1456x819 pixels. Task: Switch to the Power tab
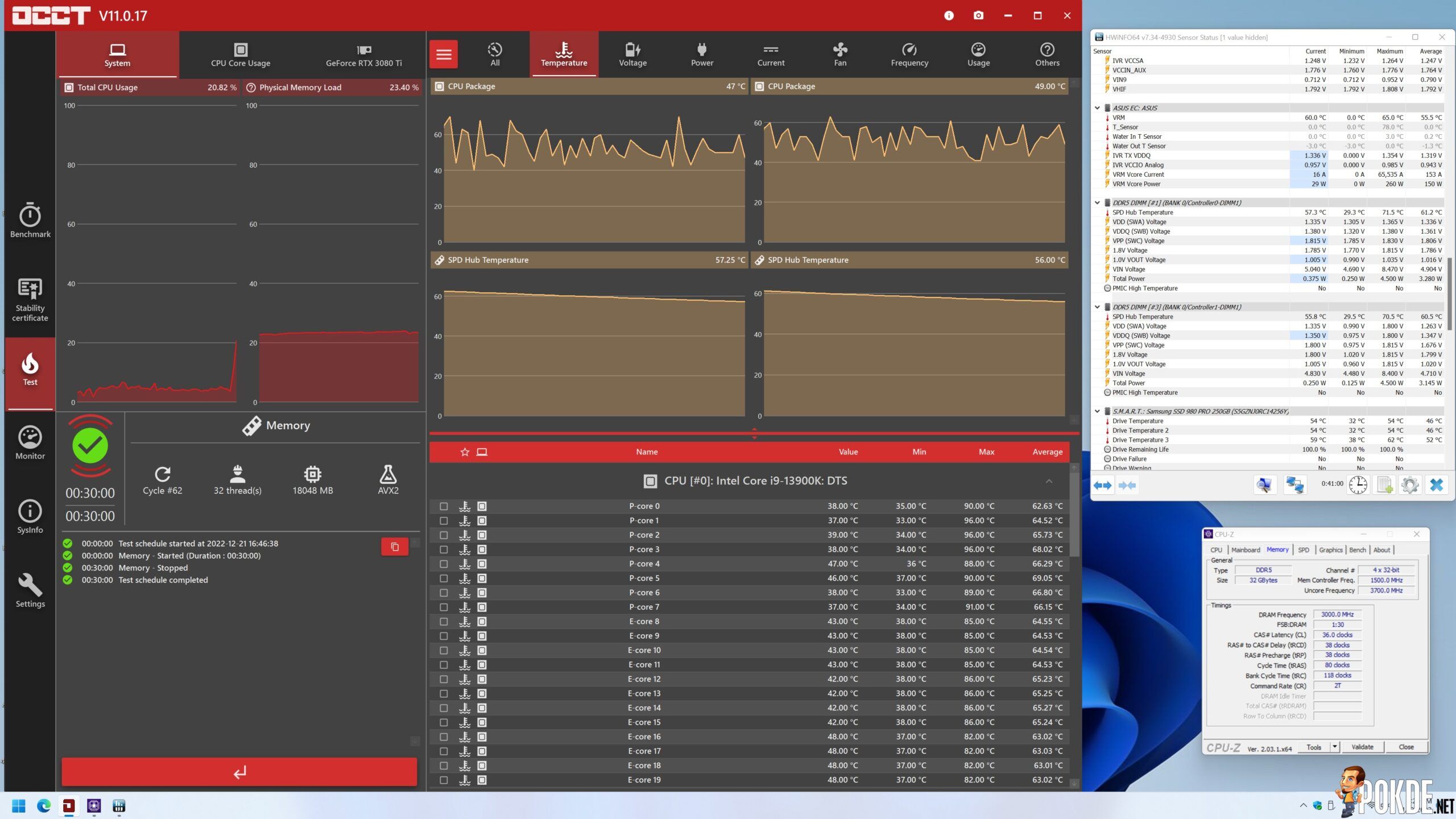[702, 55]
